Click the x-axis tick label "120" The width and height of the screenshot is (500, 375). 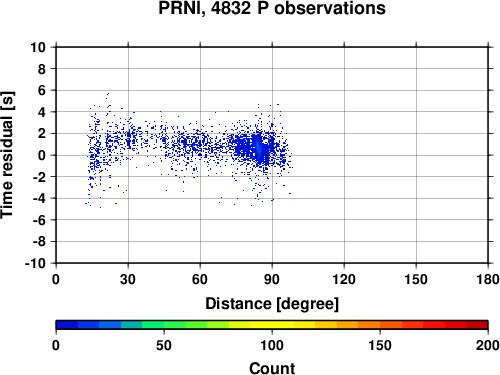pyautogui.click(x=344, y=279)
